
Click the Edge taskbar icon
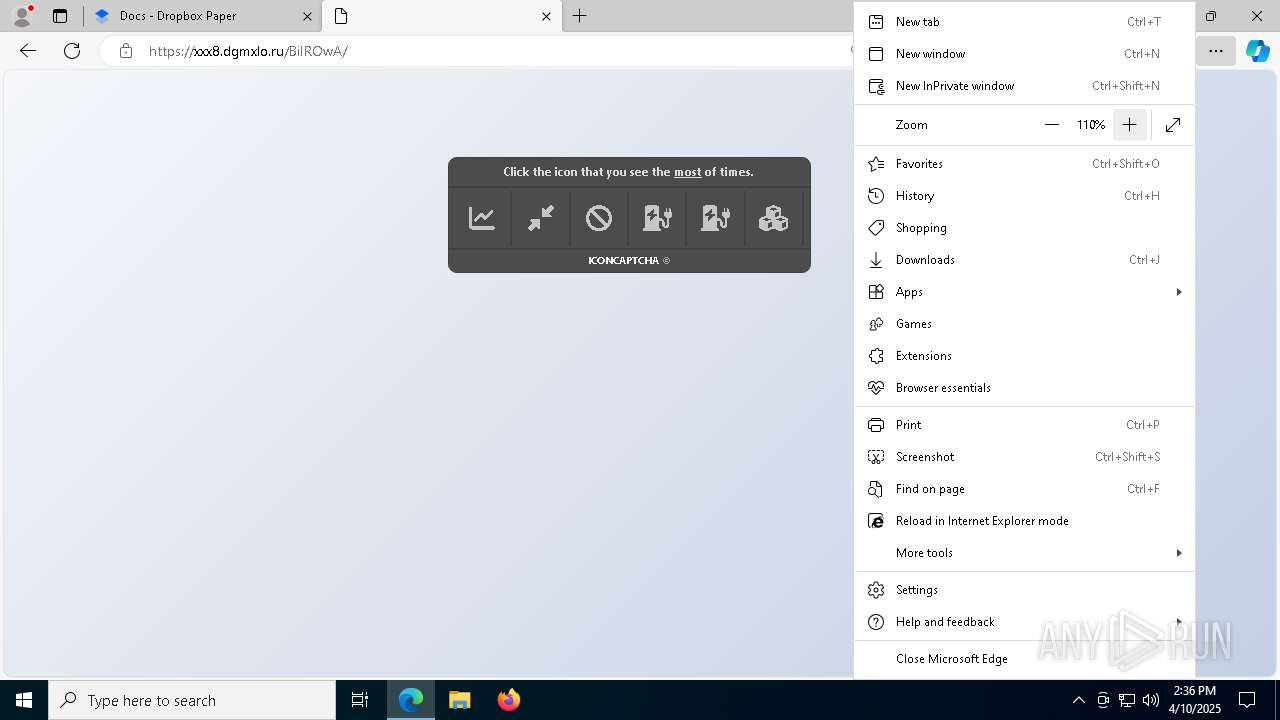pyautogui.click(x=411, y=700)
